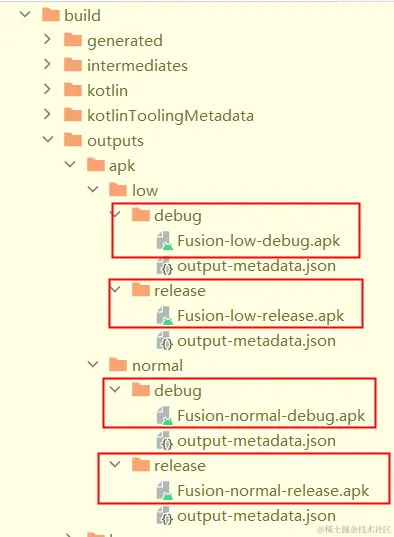The height and width of the screenshot is (537, 394).
Task: Expand the generated folder
Action: [47, 39]
